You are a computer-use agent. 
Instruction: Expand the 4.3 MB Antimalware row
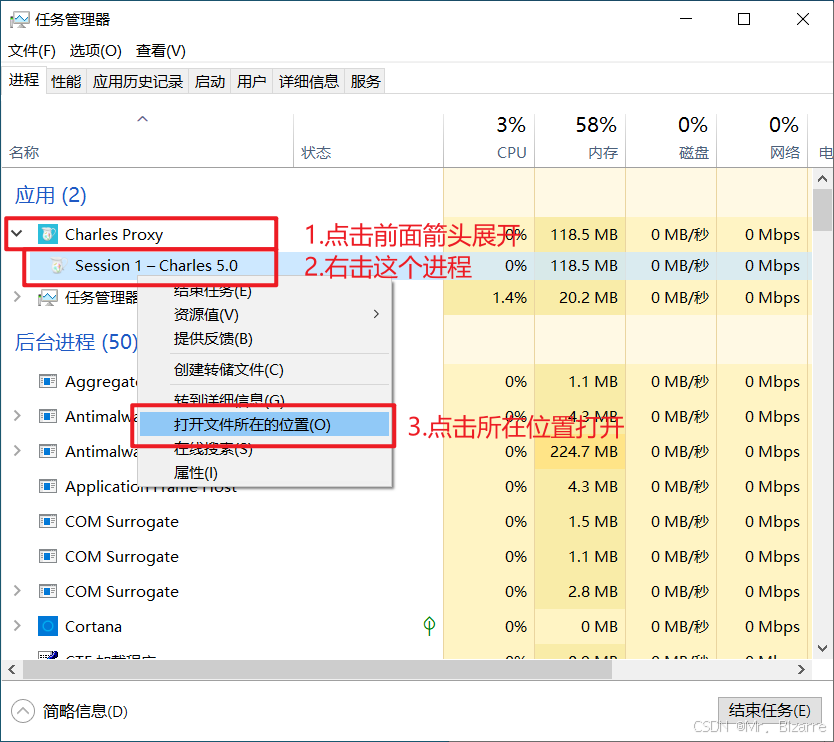(x=17, y=415)
